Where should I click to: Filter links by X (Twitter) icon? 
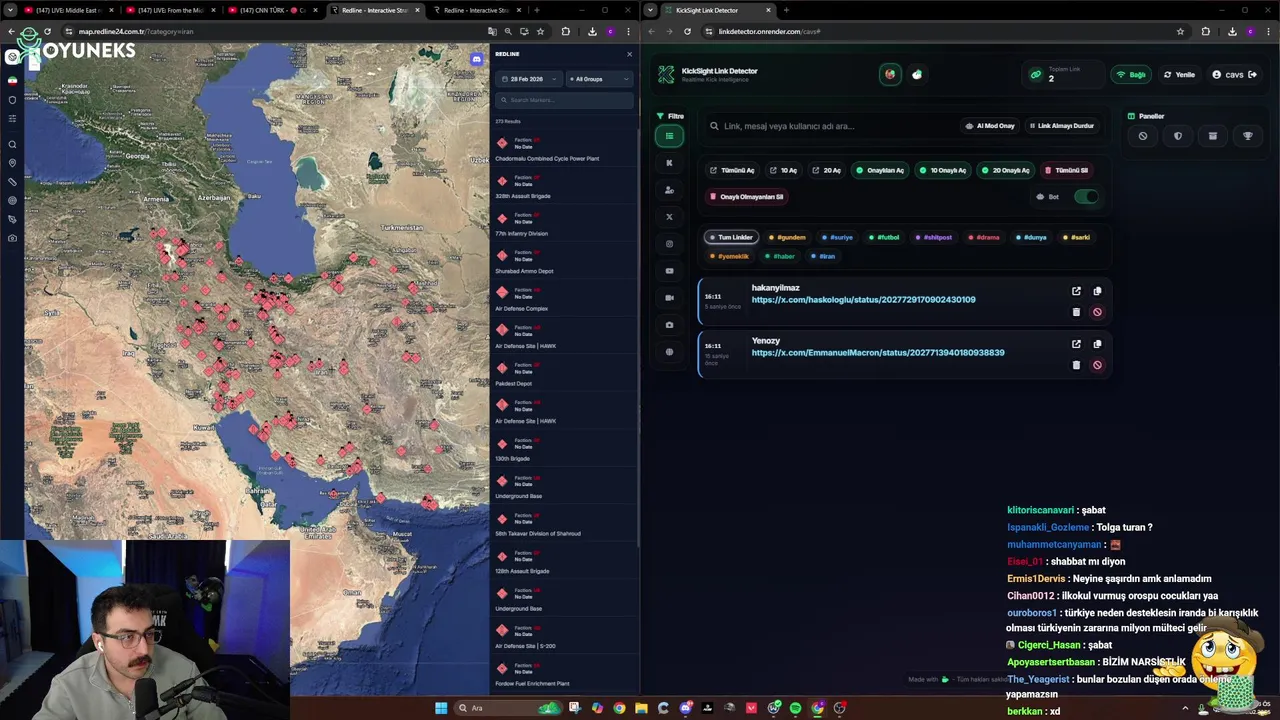[x=669, y=217]
